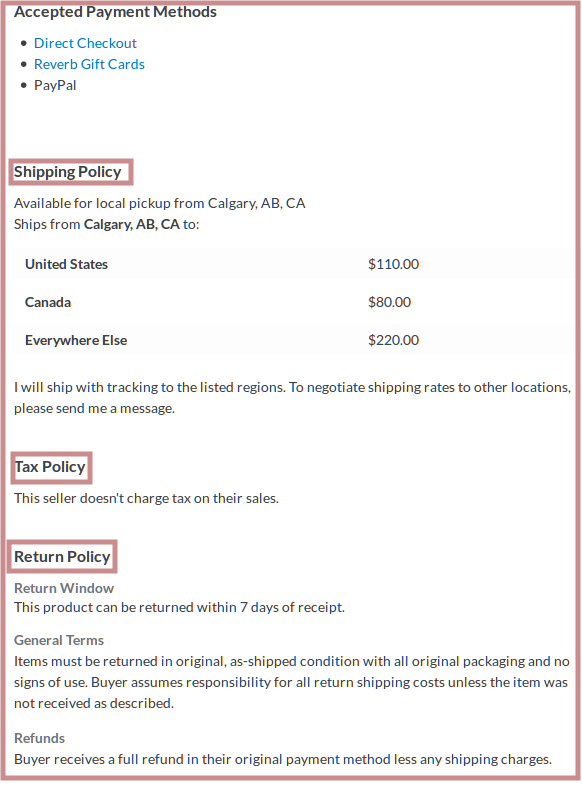The image size is (582, 797).
Task: Click the $220.00 shipping price
Action: pos(393,340)
